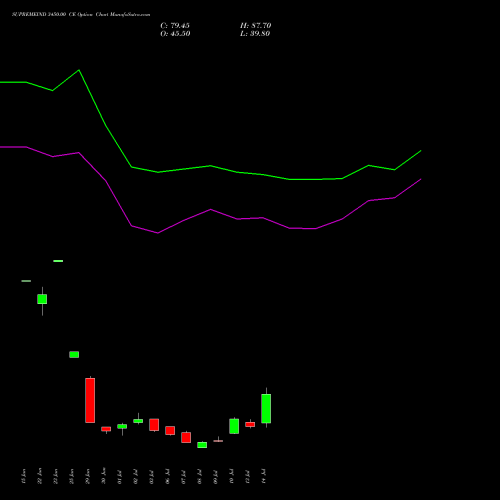Click the 15 Jun date axis label
The width and height of the screenshot is (500, 500).
pos(23,476)
